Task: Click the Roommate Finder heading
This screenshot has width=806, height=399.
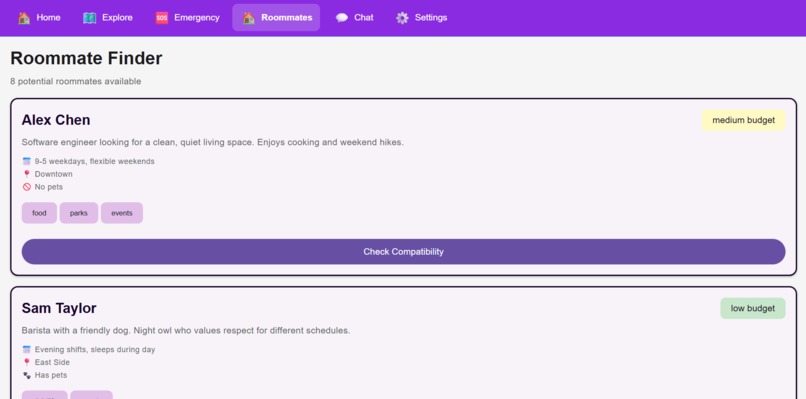Action: (x=86, y=58)
